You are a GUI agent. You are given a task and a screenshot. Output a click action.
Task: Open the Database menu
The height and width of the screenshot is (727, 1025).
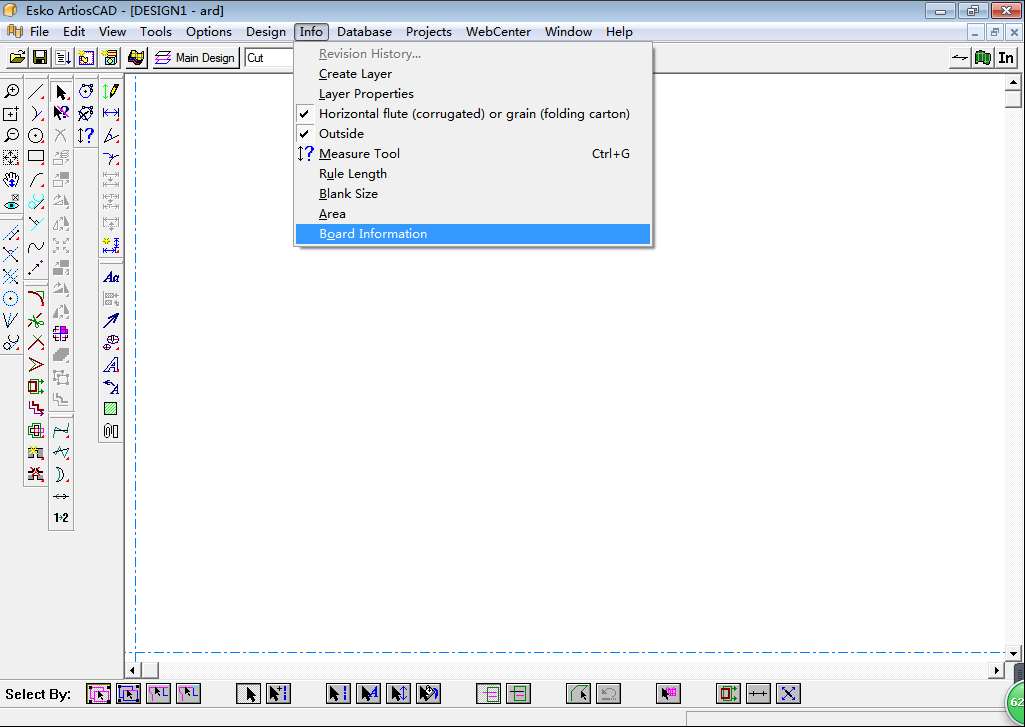coord(364,31)
